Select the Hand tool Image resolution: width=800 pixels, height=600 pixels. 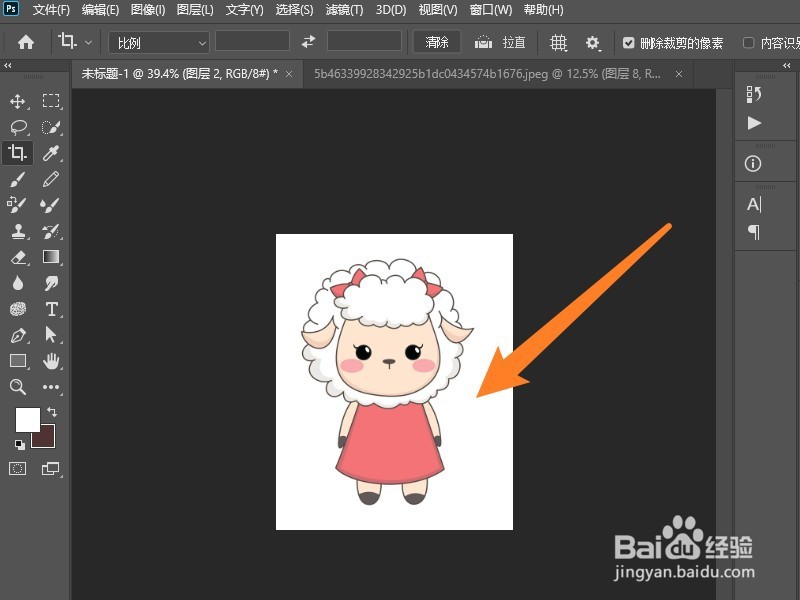point(51,361)
